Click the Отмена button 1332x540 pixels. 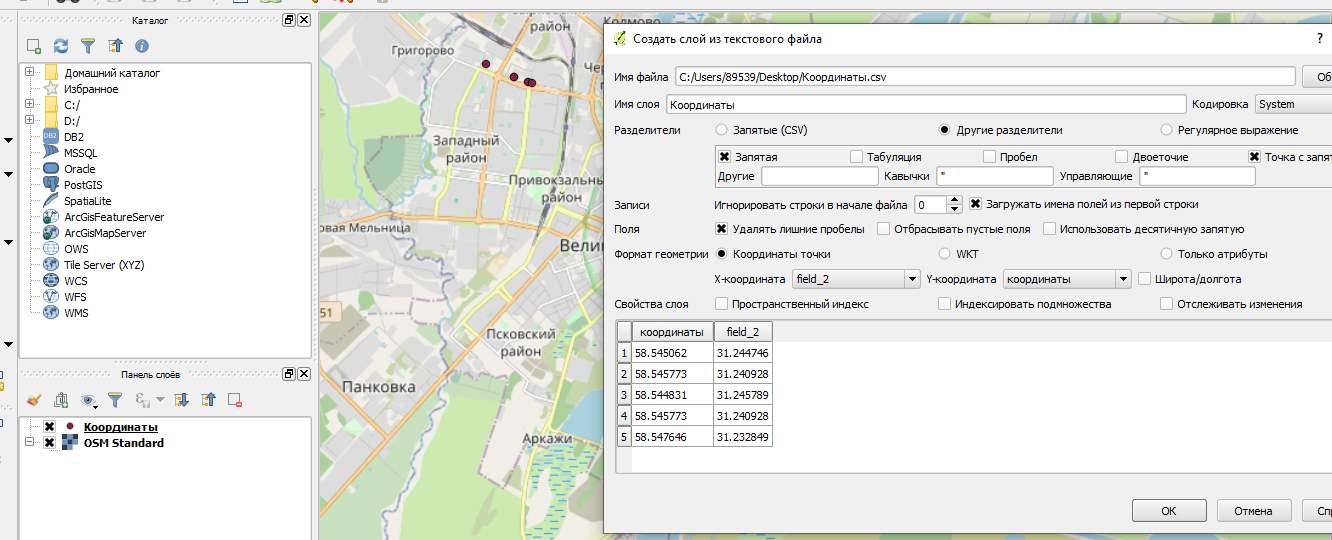click(1253, 511)
